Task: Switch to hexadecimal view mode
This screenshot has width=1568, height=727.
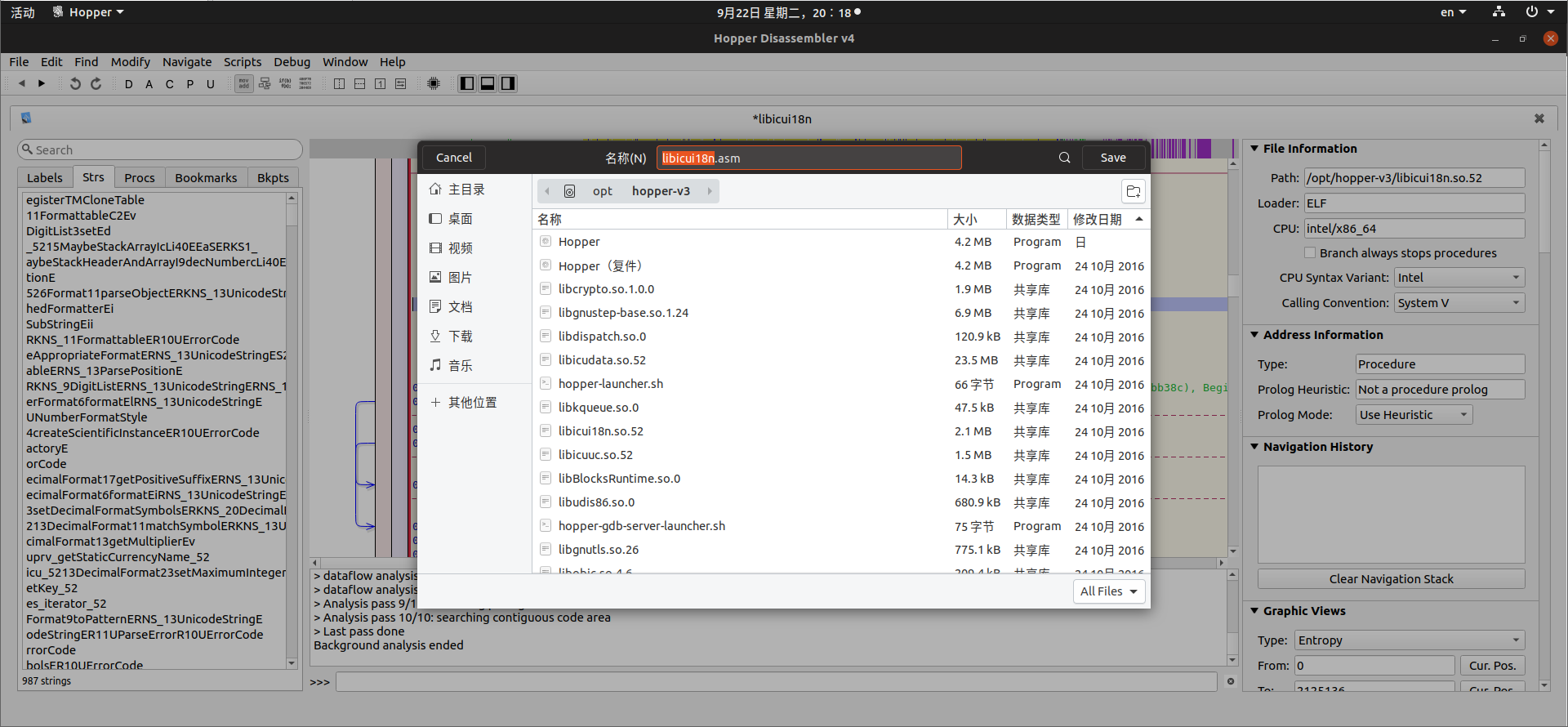Action: 305,83
